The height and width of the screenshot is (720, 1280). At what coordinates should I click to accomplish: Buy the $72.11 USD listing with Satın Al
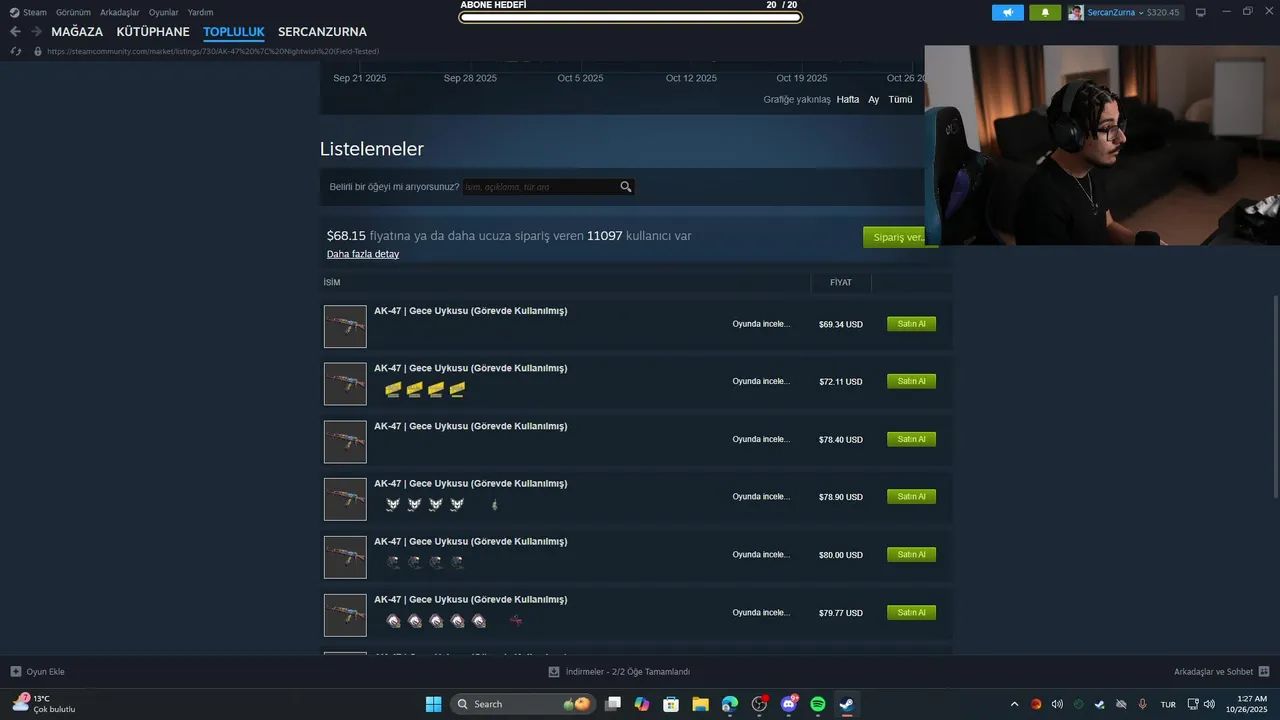pos(911,381)
